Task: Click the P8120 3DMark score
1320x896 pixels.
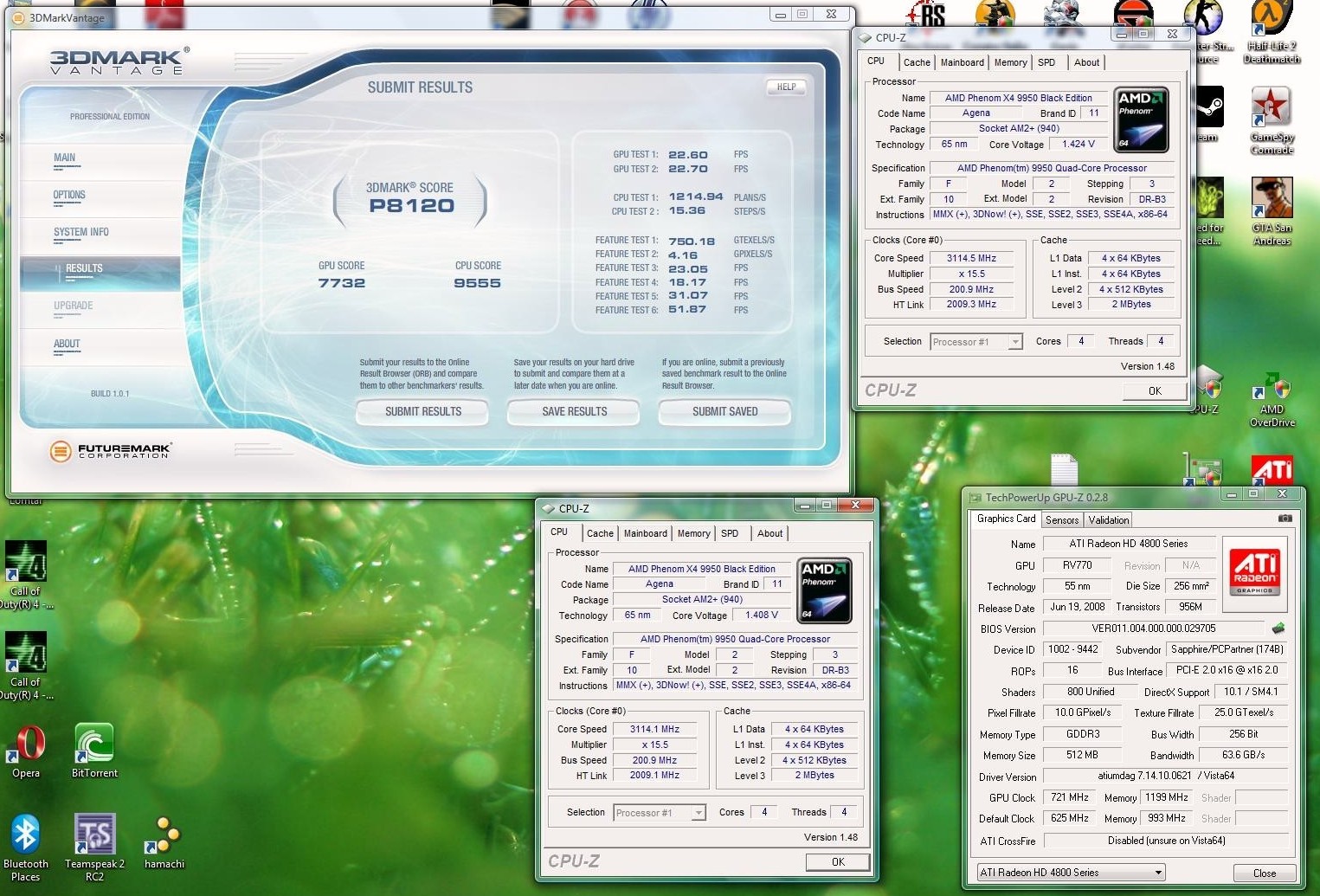Action: (x=411, y=206)
